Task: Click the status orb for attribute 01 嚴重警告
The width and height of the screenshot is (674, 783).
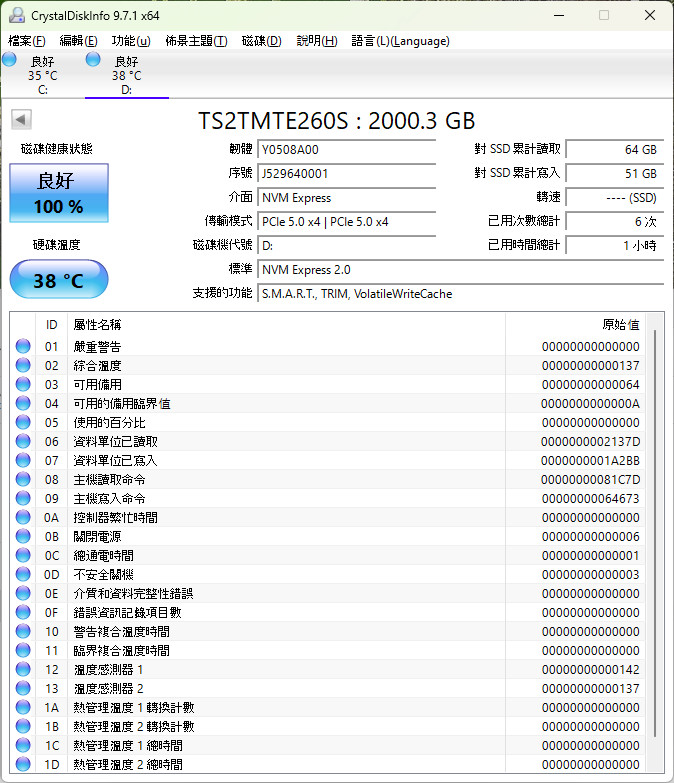Action: (23, 346)
